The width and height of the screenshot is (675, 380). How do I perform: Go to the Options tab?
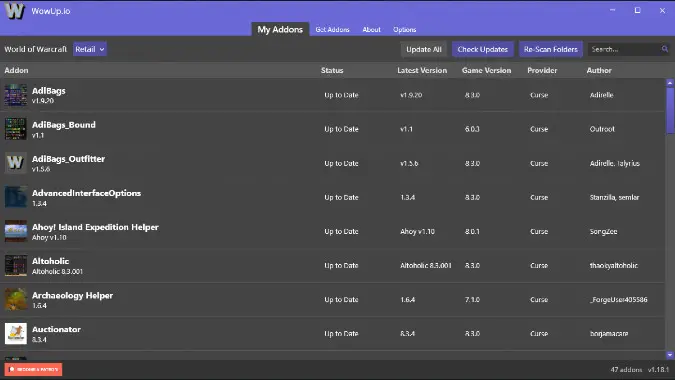[x=404, y=30]
